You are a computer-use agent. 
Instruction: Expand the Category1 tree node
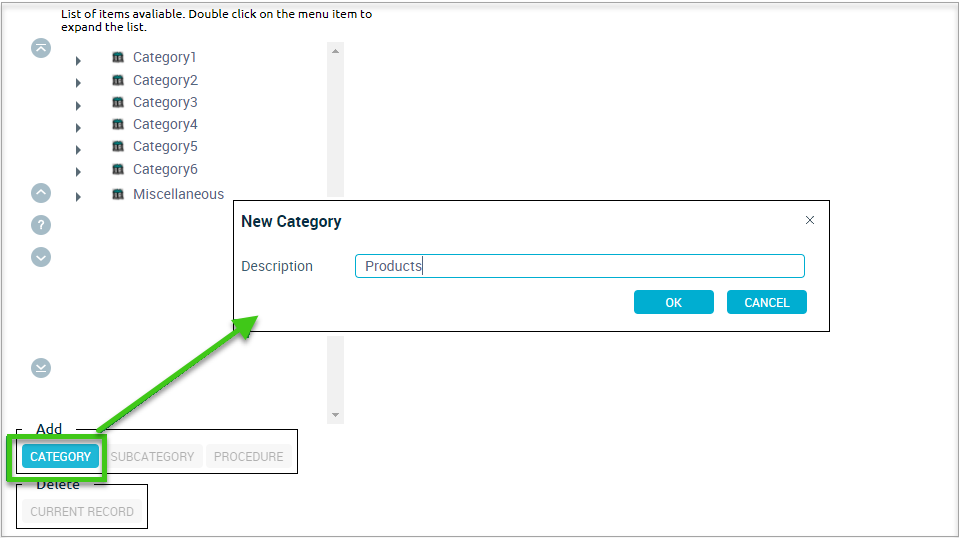click(x=78, y=61)
